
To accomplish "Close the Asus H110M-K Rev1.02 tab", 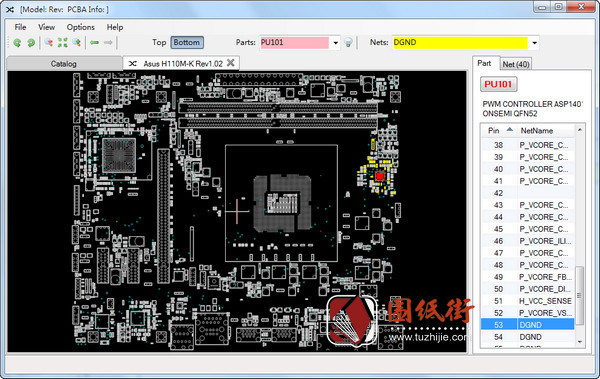I will click(230, 63).
